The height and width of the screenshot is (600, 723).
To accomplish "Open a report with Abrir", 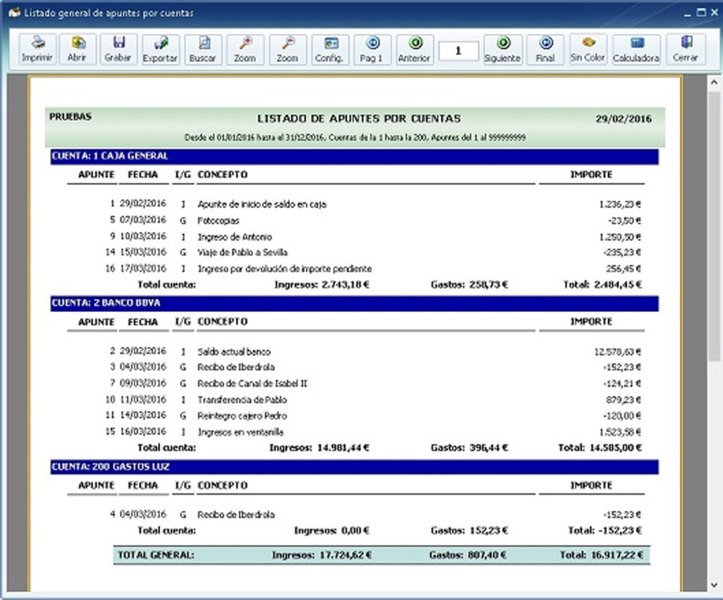I will click(77, 49).
